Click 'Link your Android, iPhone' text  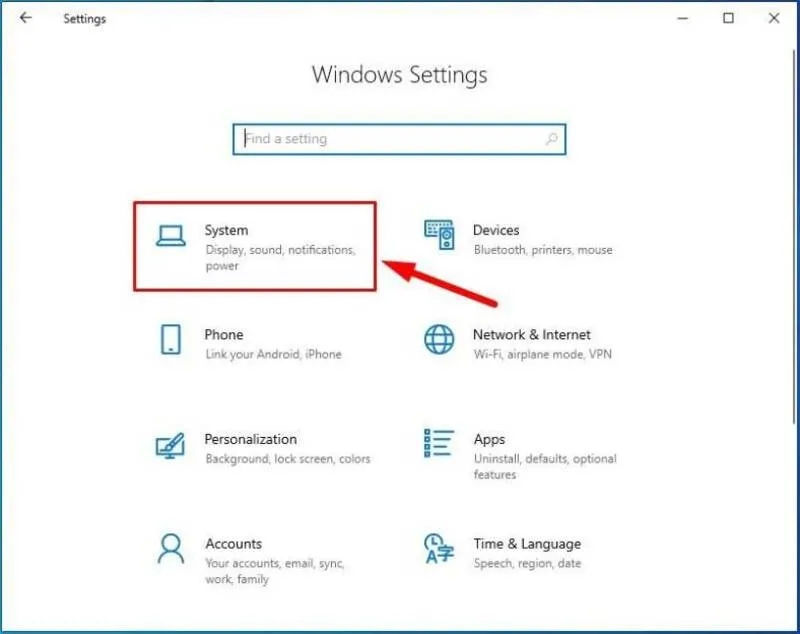tap(273, 354)
